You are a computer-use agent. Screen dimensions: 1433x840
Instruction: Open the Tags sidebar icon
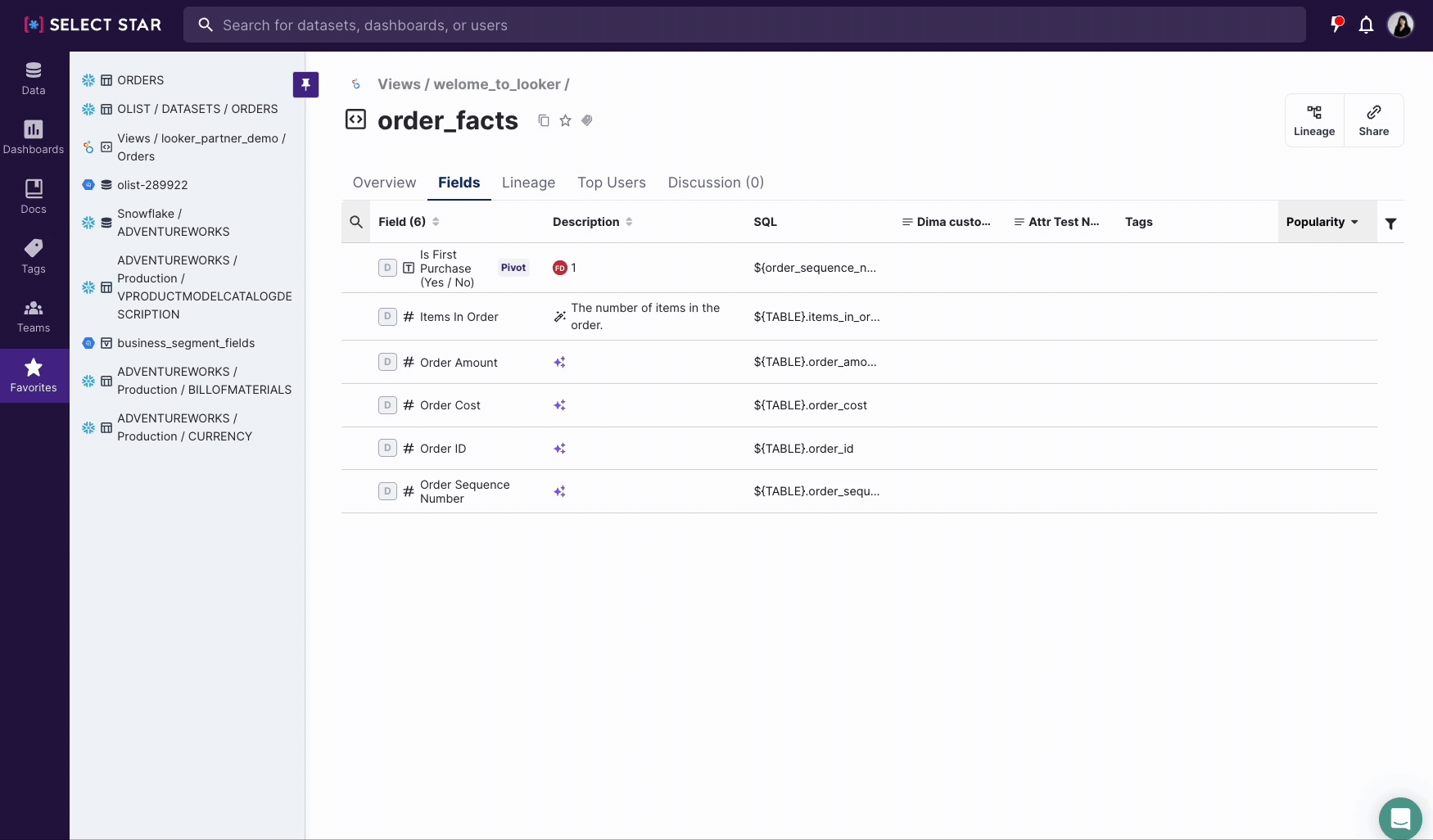[x=34, y=256]
